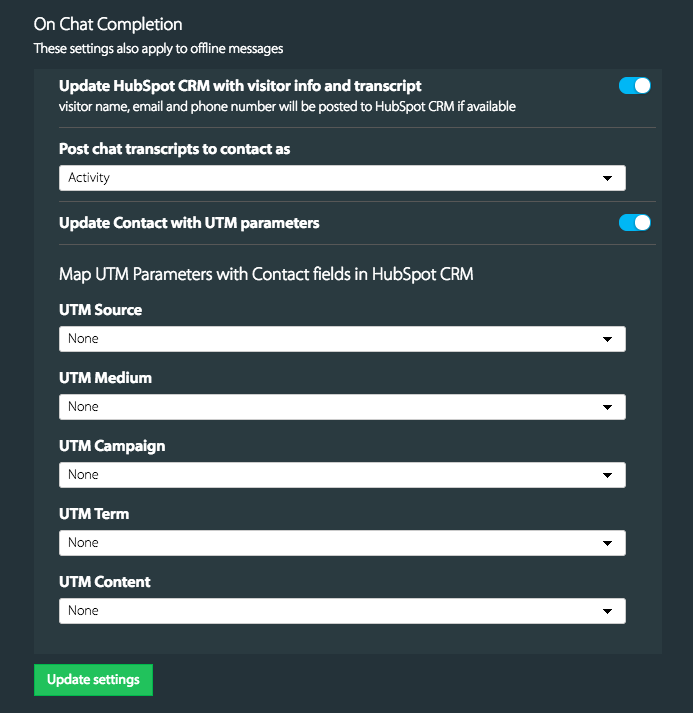Click the Map UTM Parameters section heading

(266, 275)
